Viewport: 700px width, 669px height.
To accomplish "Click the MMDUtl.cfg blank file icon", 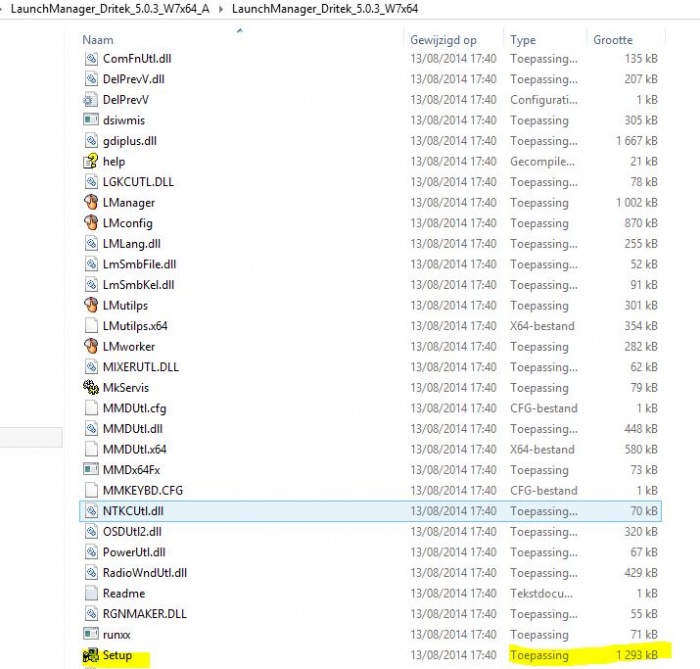I will click(91, 408).
